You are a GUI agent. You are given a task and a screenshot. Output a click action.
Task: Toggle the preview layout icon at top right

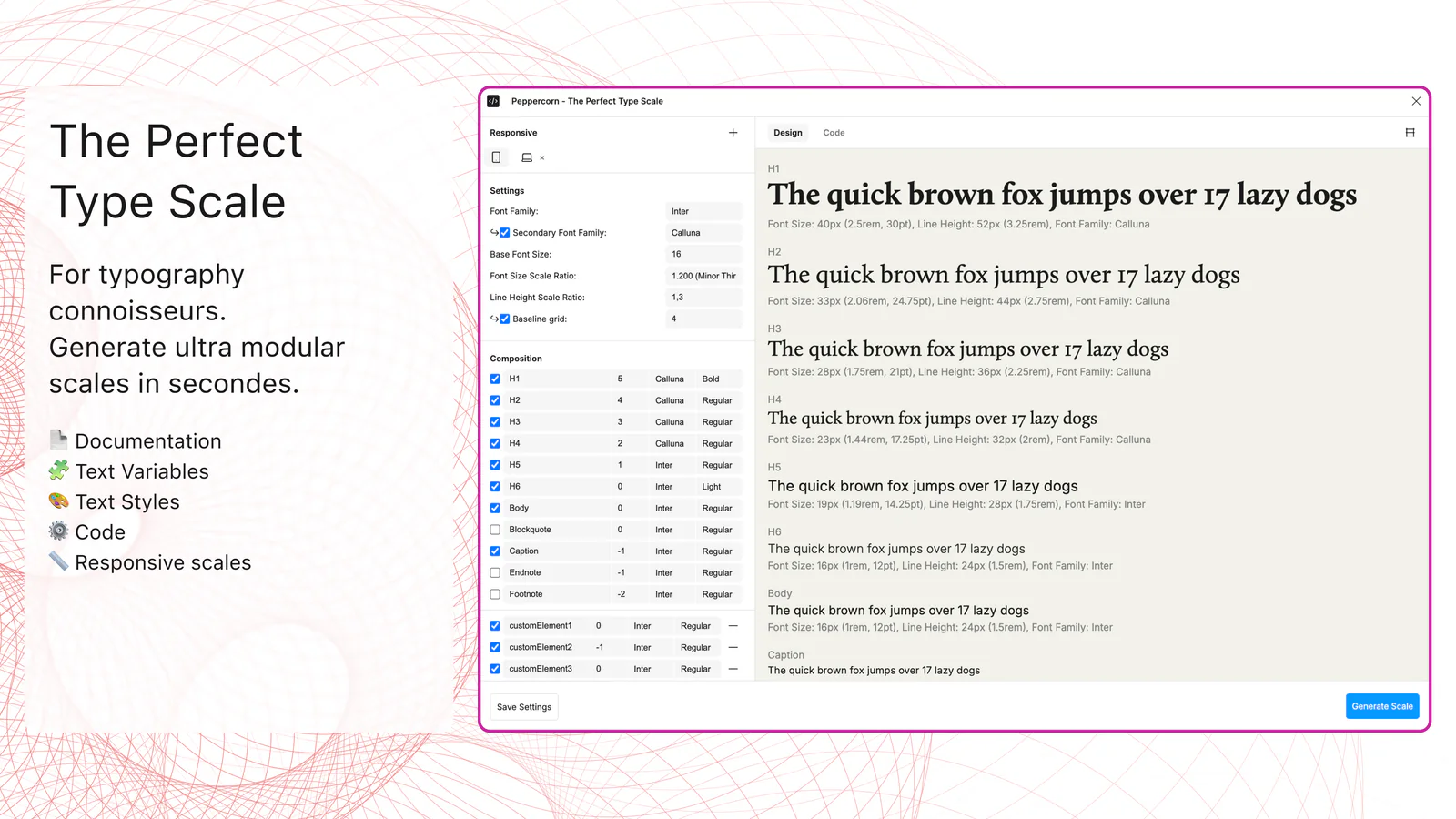(1410, 133)
